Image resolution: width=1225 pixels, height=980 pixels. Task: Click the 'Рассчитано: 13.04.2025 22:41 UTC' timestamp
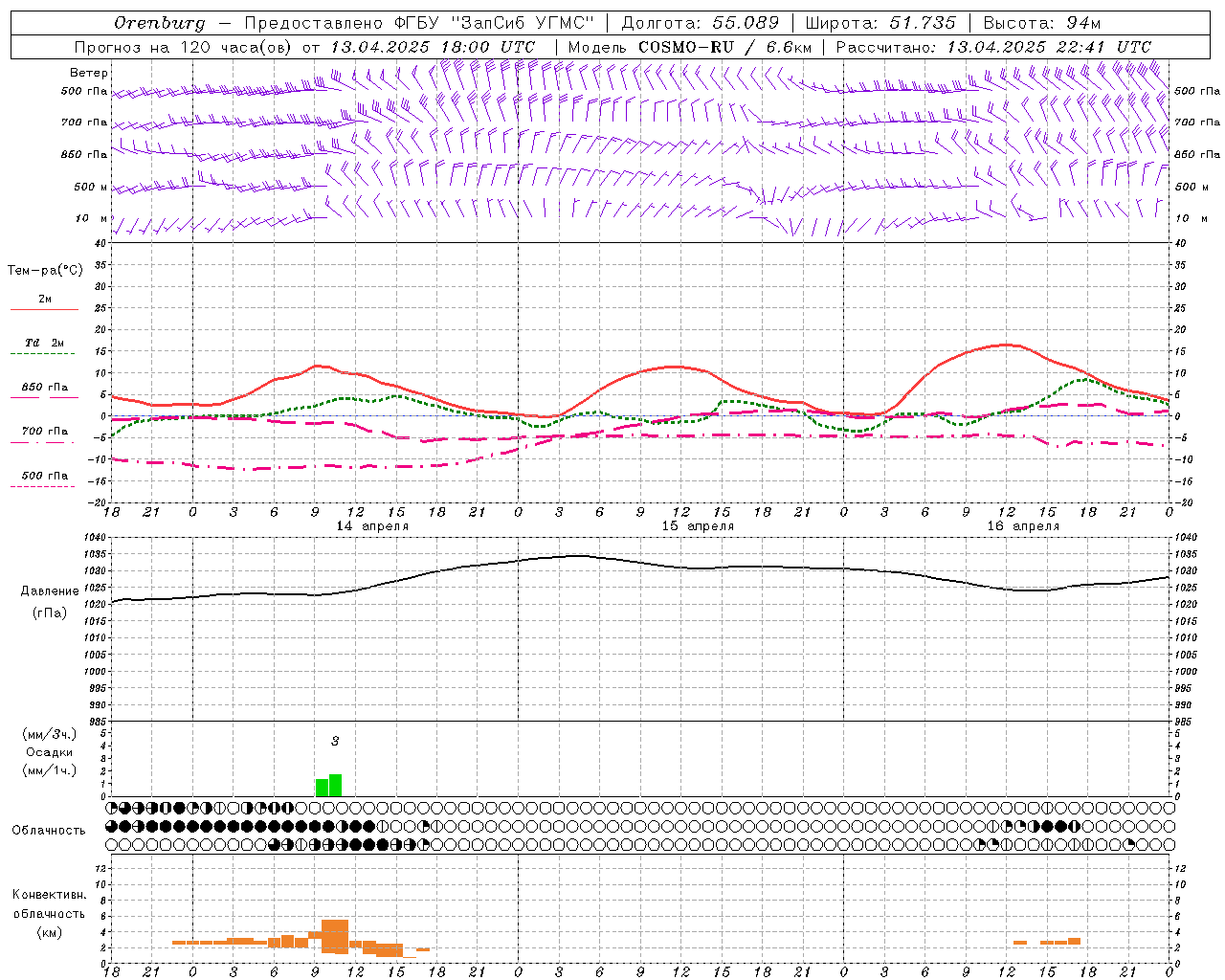click(x=993, y=47)
